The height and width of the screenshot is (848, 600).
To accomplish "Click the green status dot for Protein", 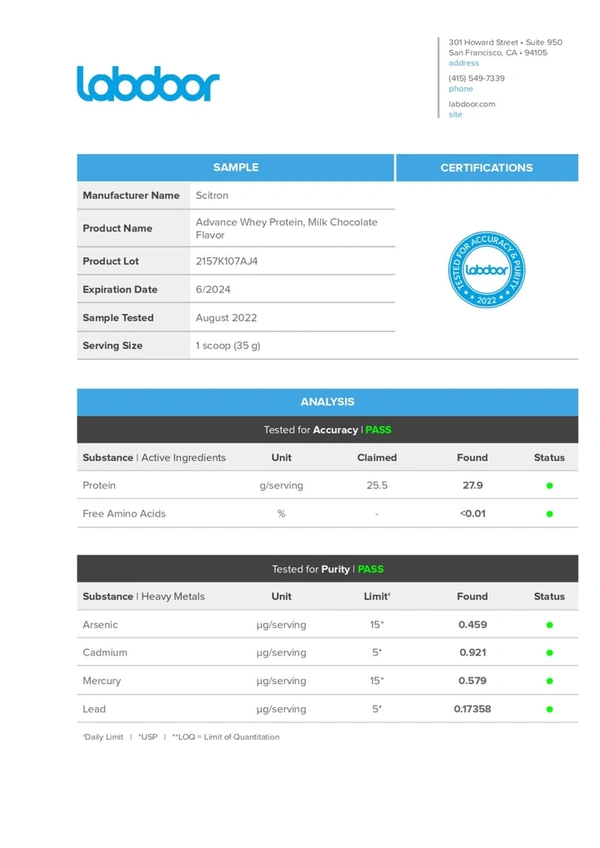I will click(549, 486).
